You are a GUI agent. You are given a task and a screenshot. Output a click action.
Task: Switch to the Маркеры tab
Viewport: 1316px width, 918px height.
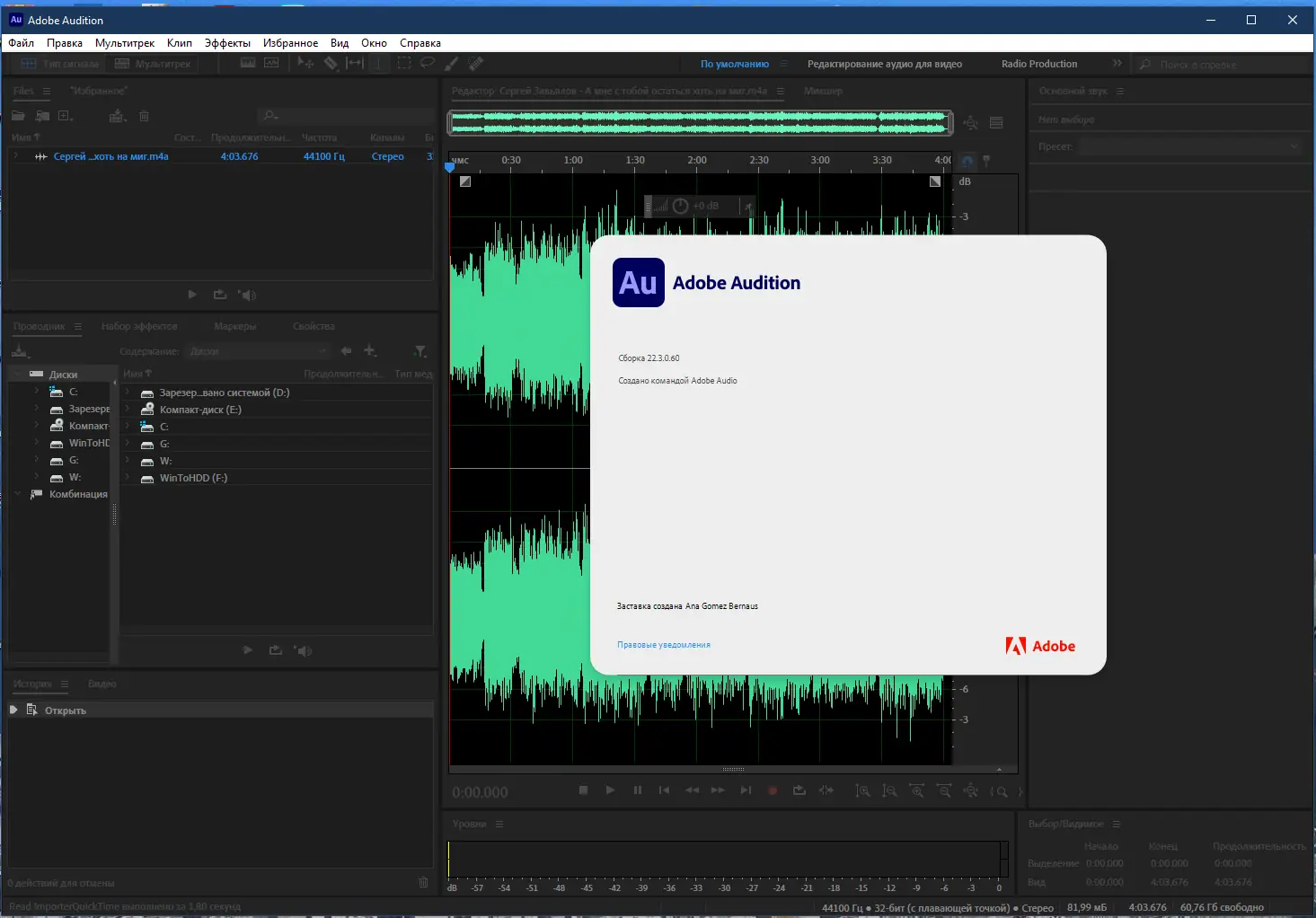coord(235,326)
